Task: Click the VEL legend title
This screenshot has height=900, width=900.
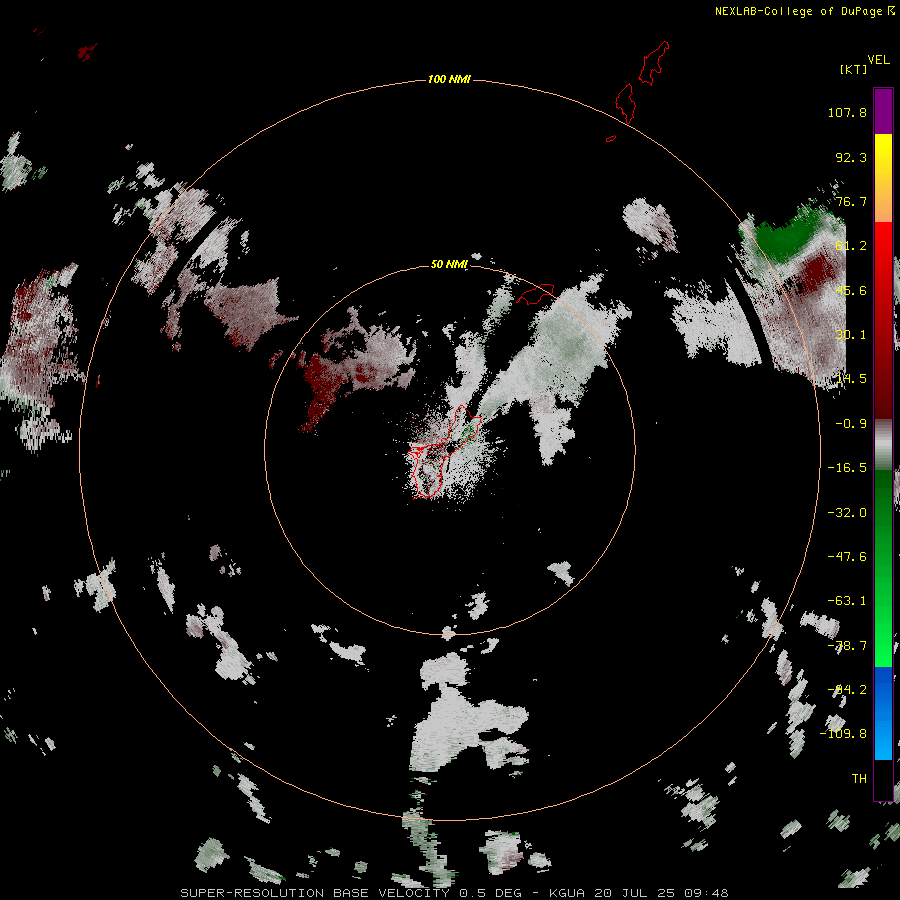Action: pos(878,60)
